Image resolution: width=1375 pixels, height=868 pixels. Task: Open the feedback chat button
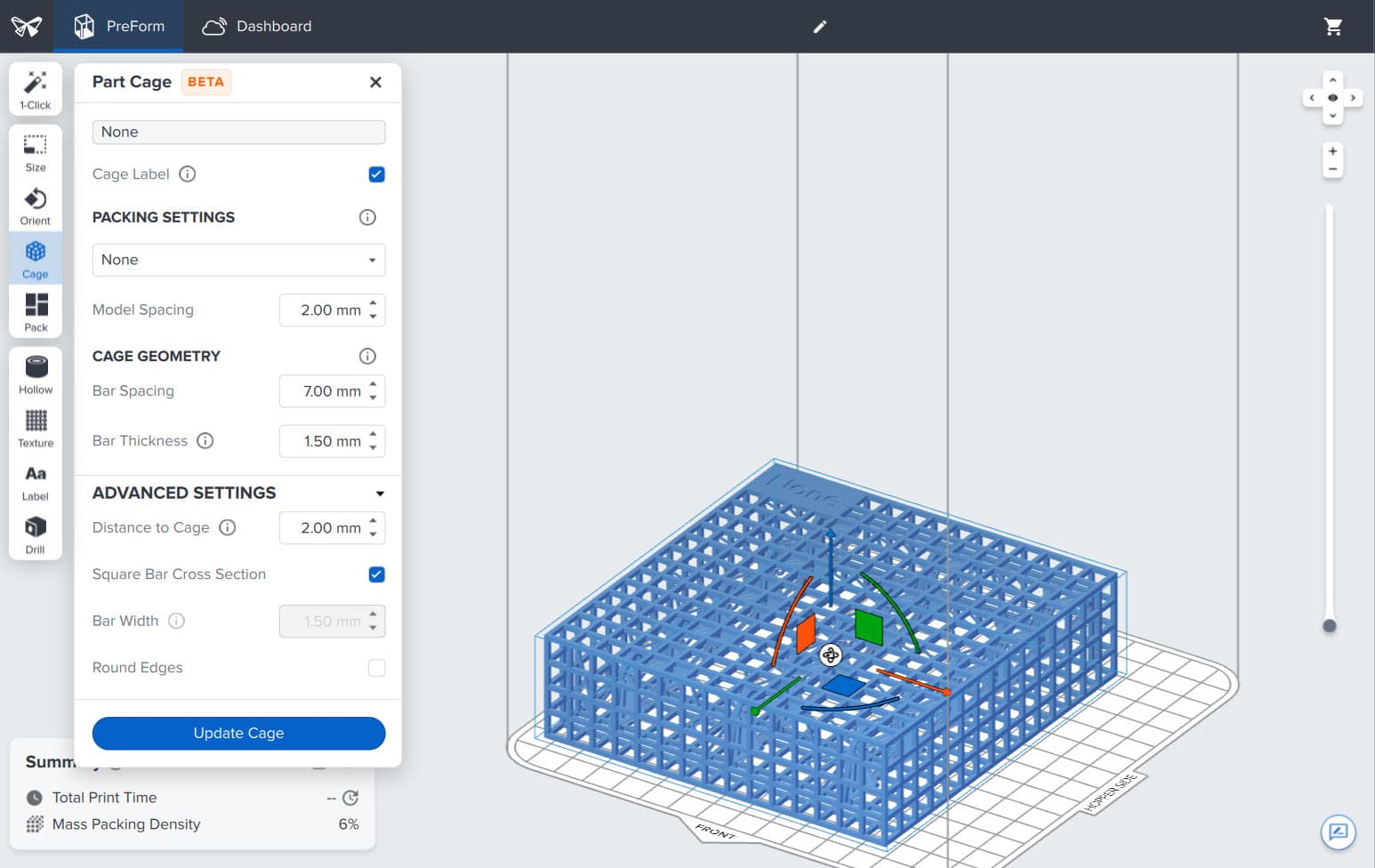point(1339,833)
